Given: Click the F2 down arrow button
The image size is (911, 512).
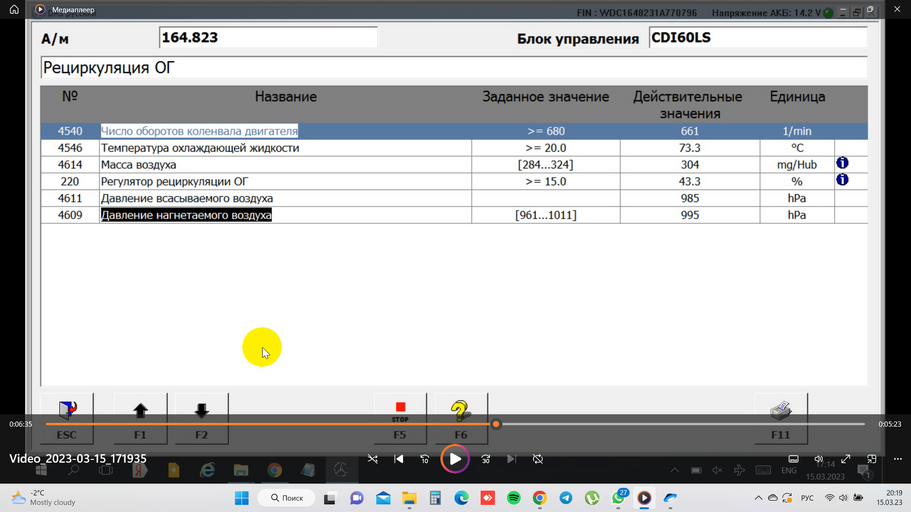Looking at the screenshot, I should coord(202,419).
